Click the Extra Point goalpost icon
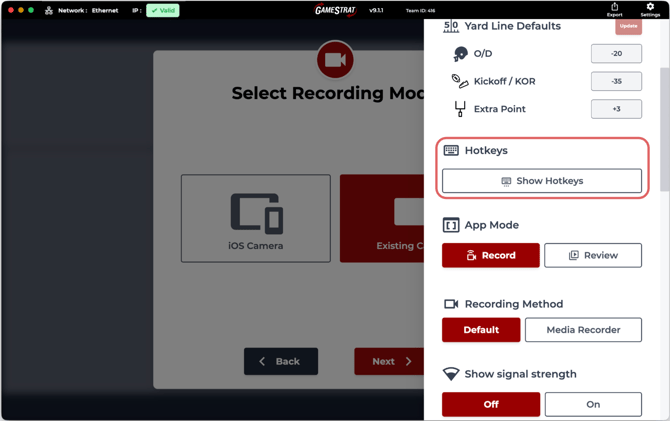 point(460,109)
